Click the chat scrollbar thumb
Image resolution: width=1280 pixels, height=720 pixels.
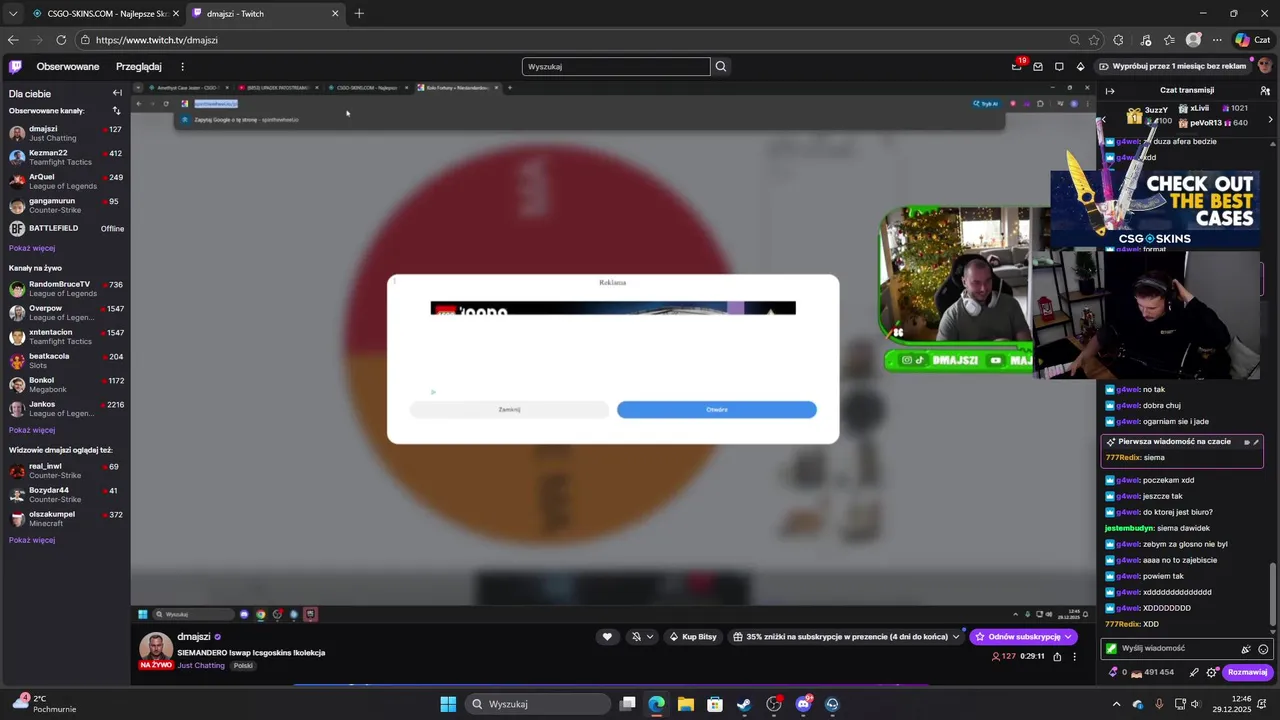click(x=1273, y=595)
